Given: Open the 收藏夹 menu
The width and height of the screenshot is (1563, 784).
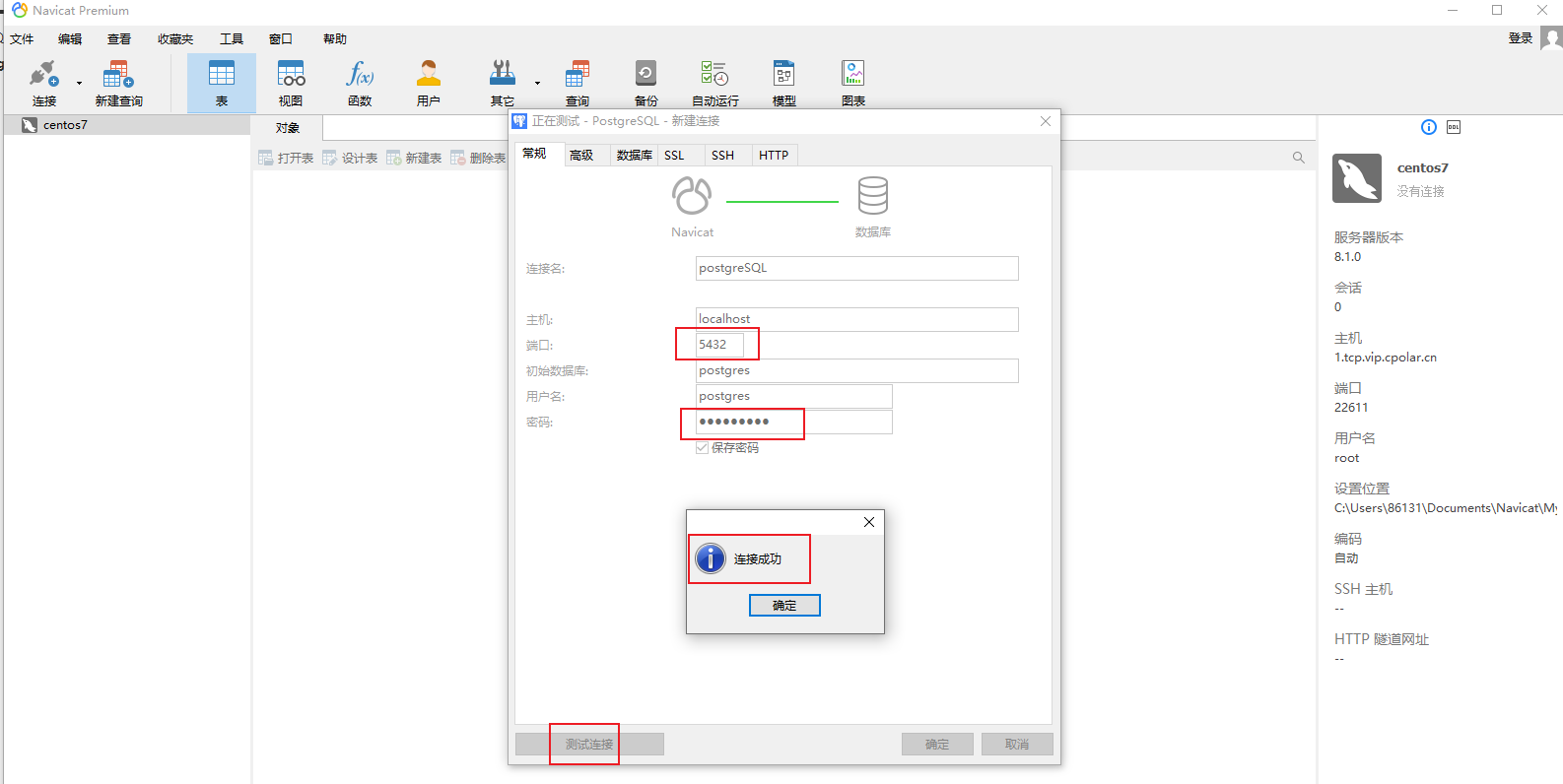Looking at the screenshot, I should pyautogui.click(x=175, y=39).
